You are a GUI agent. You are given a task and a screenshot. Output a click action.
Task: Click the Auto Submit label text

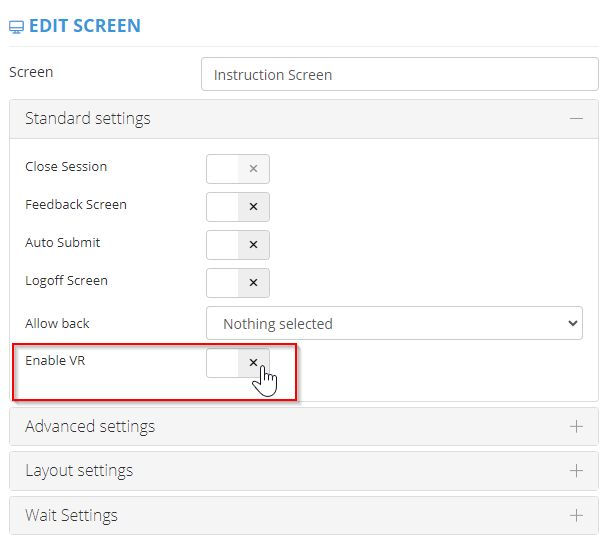[62, 243]
